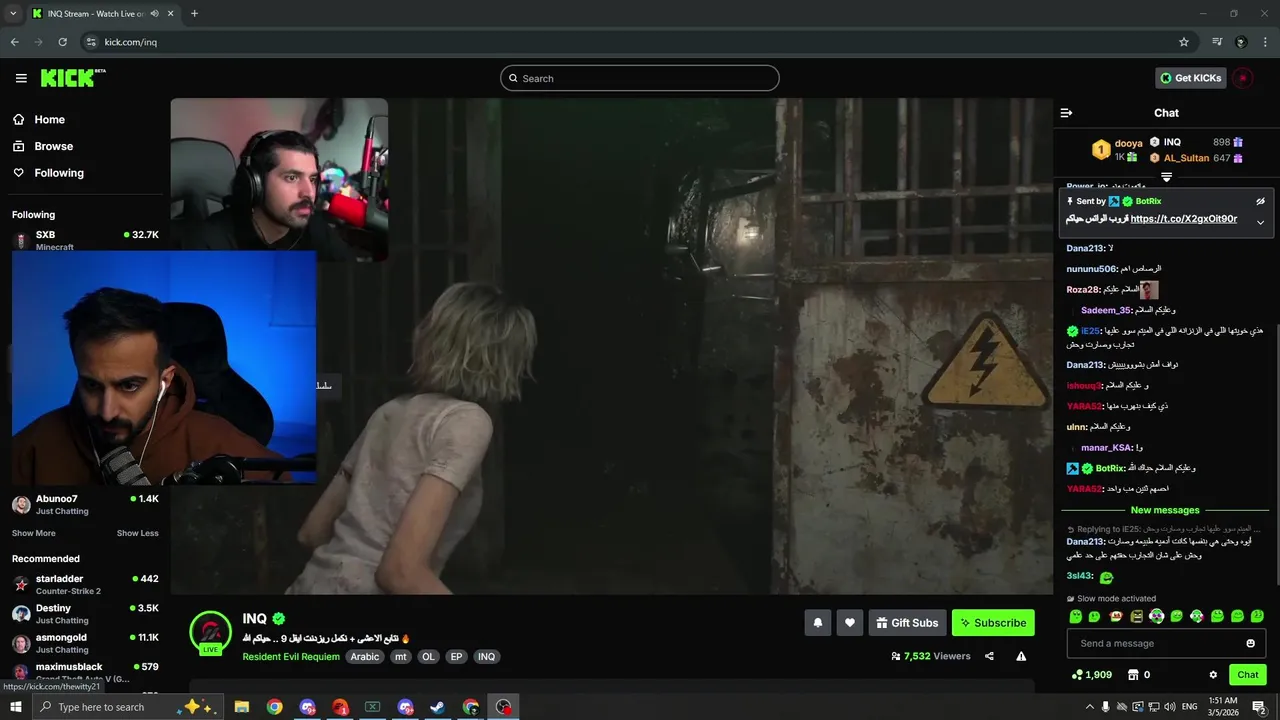Click AL_Sultan in the leaderboard
The height and width of the screenshot is (720, 1280).
click(x=1186, y=158)
